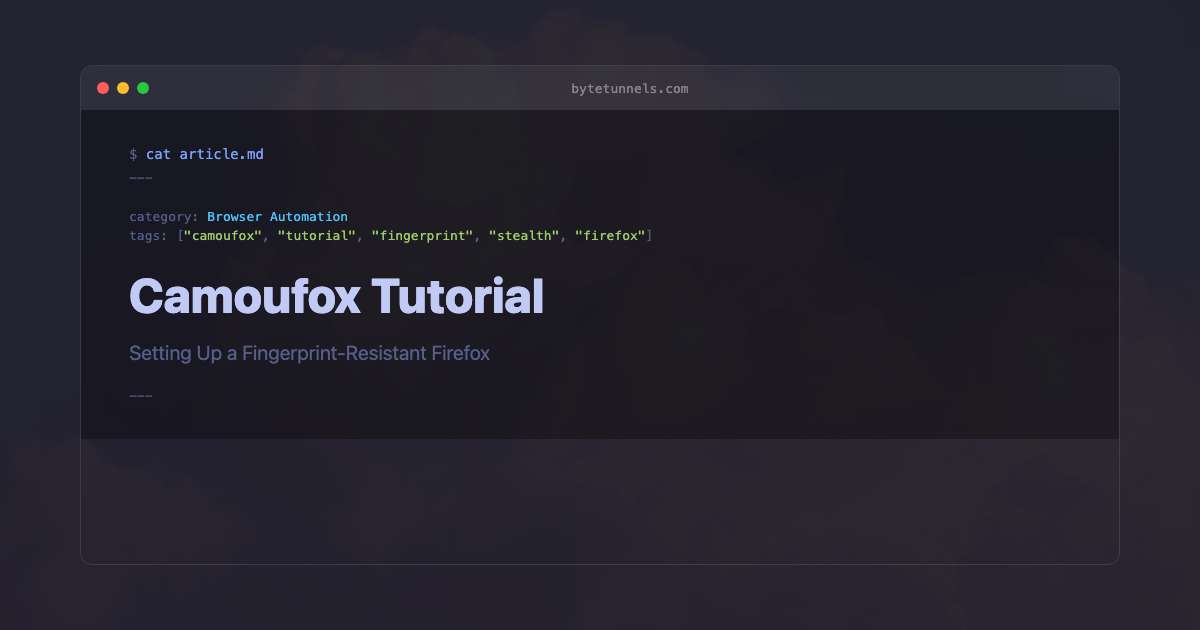Image resolution: width=1200 pixels, height=630 pixels.
Task: Click the upper frontmatter divider dashes
Action: tap(140, 176)
